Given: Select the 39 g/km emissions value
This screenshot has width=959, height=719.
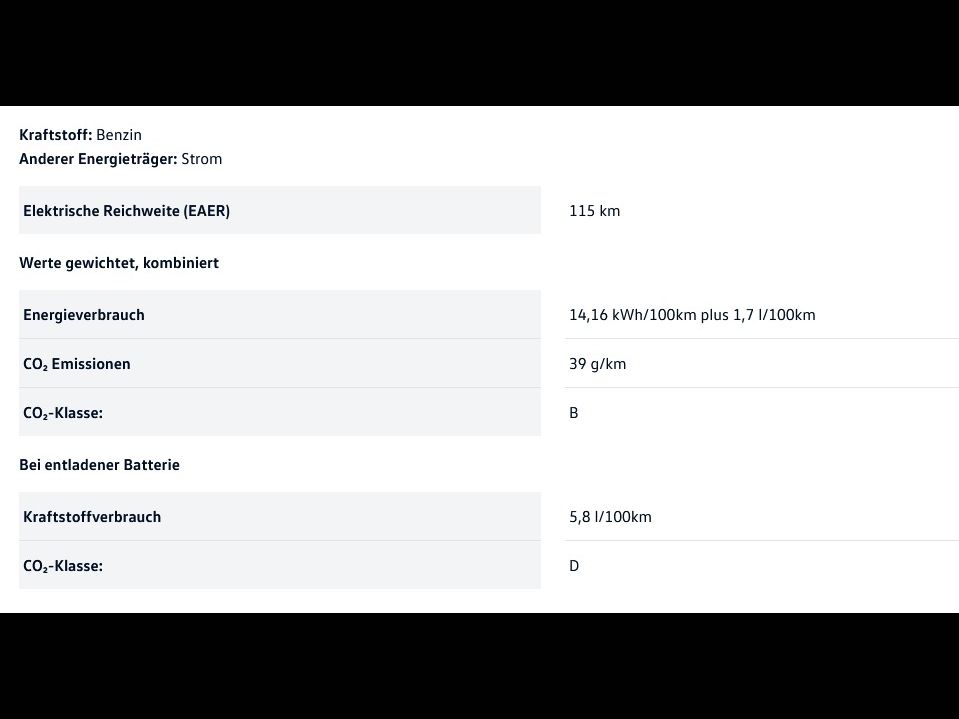Looking at the screenshot, I should coord(597,364).
